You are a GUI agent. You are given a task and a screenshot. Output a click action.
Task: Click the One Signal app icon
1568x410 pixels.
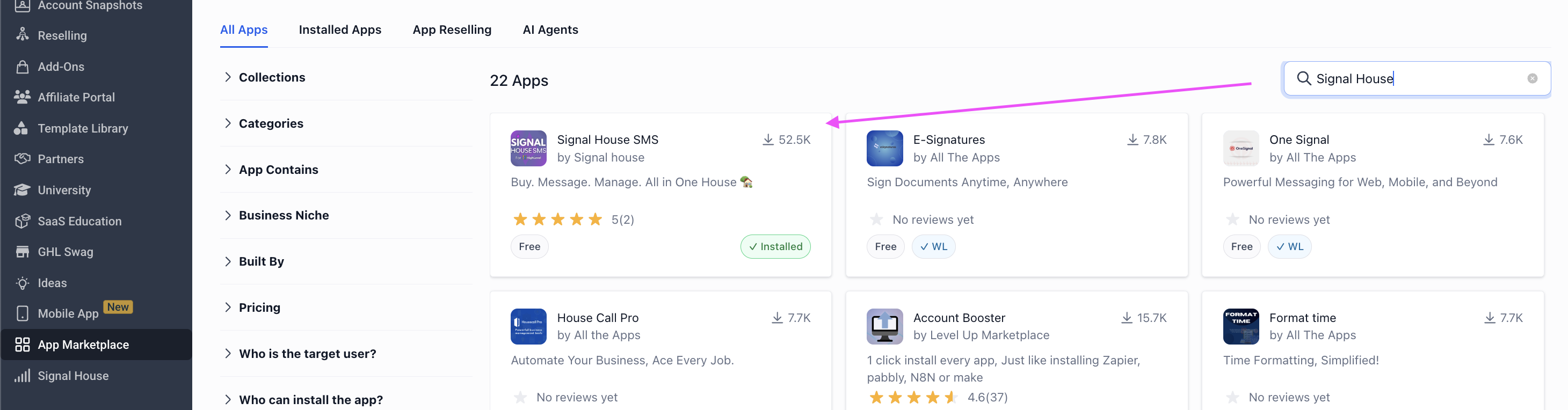click(1240, 149)
